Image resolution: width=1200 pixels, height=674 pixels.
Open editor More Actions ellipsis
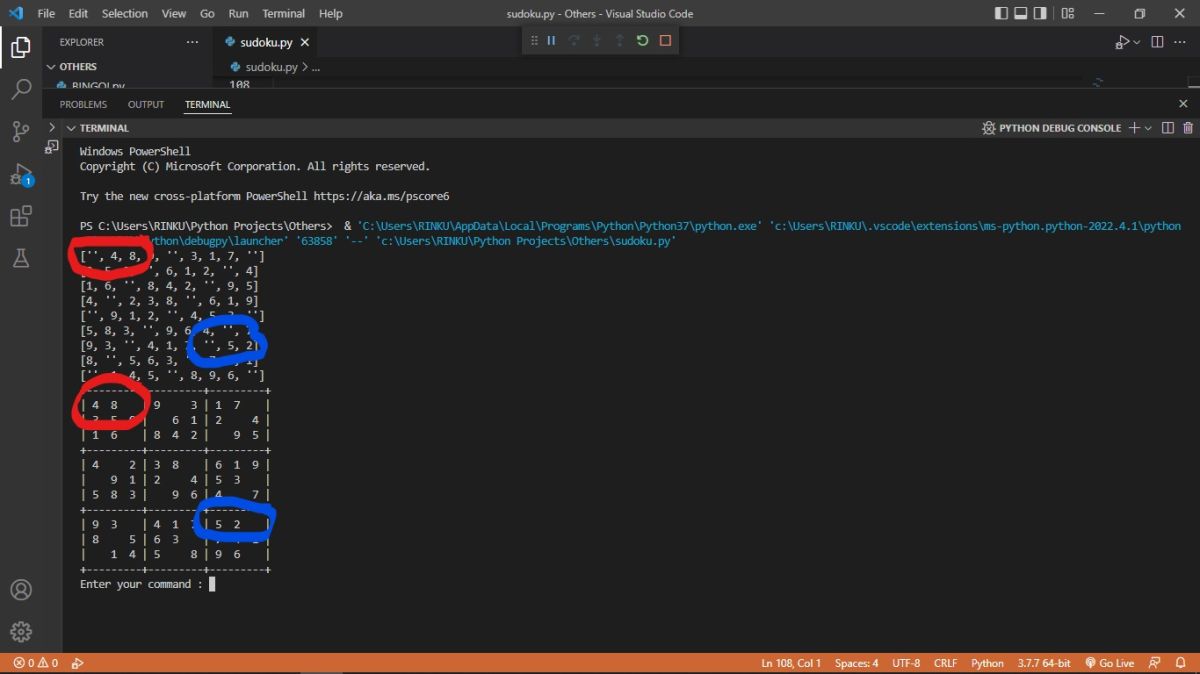pyautogui.click(x=1182, y=42)
